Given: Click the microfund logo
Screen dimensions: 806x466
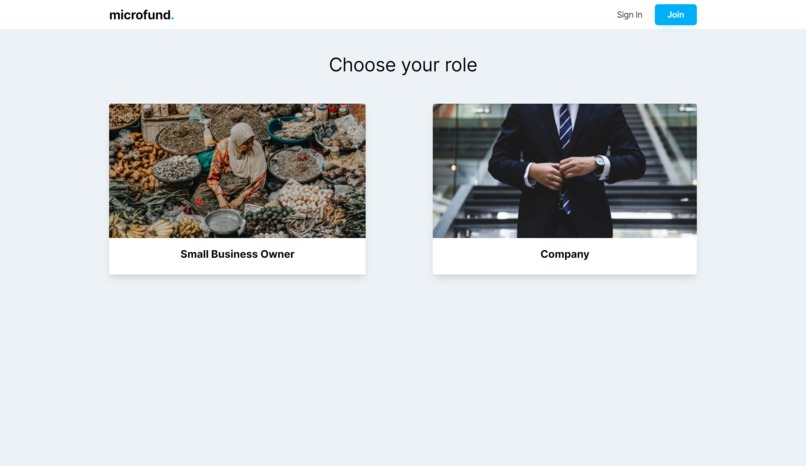Looking at the screenshot, I should [x=141, y=15].
